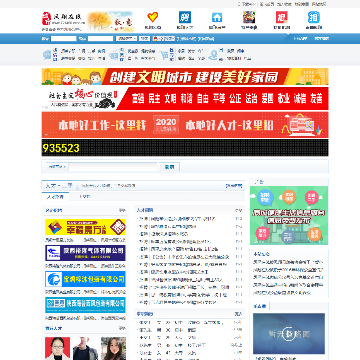The image size is (360, 360).
Task: Open the autumn leaves banner beside the logo
Action: [x=111, y=21]
